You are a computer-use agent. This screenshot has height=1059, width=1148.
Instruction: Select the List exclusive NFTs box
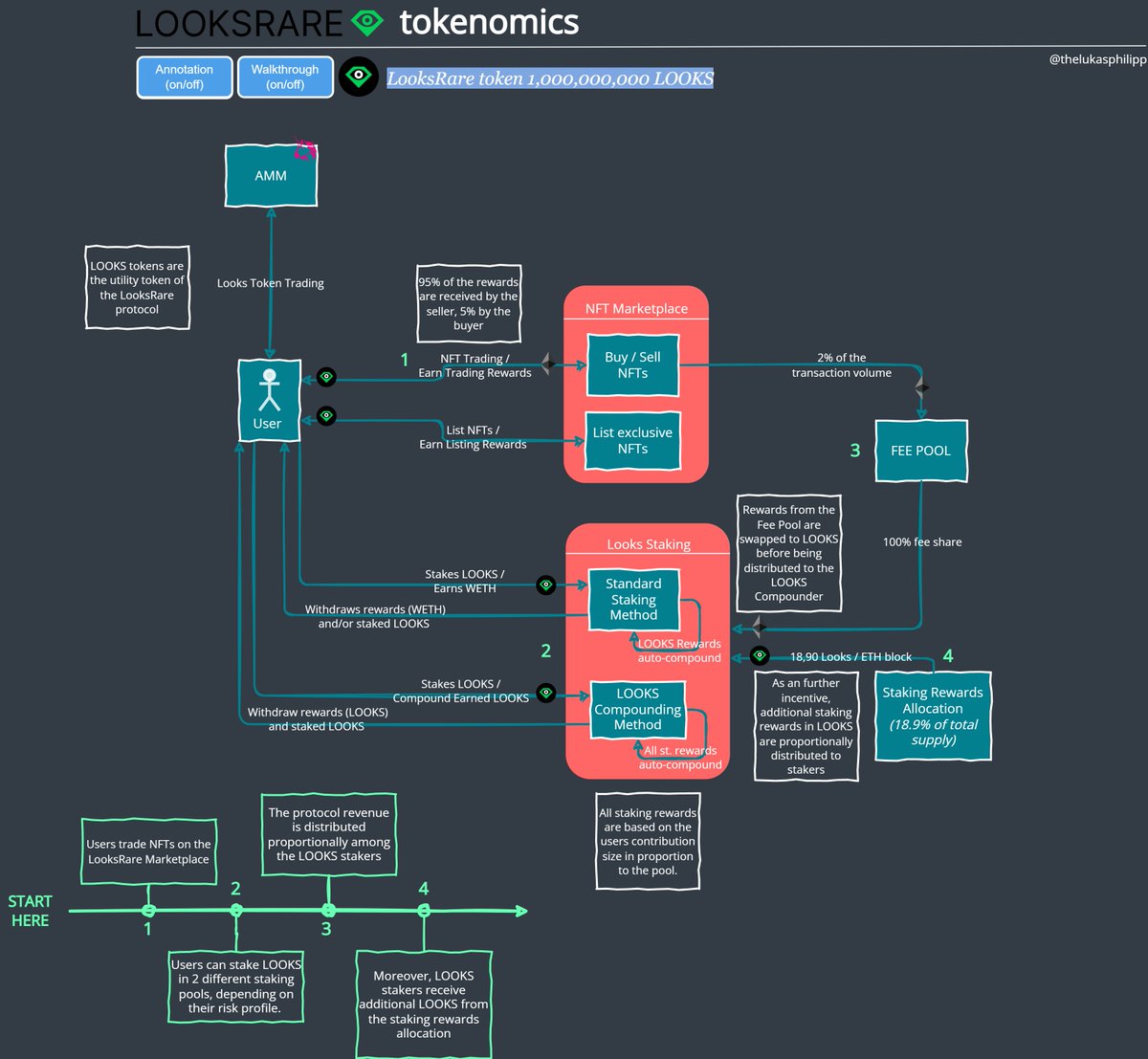click(x=632, y=441)
